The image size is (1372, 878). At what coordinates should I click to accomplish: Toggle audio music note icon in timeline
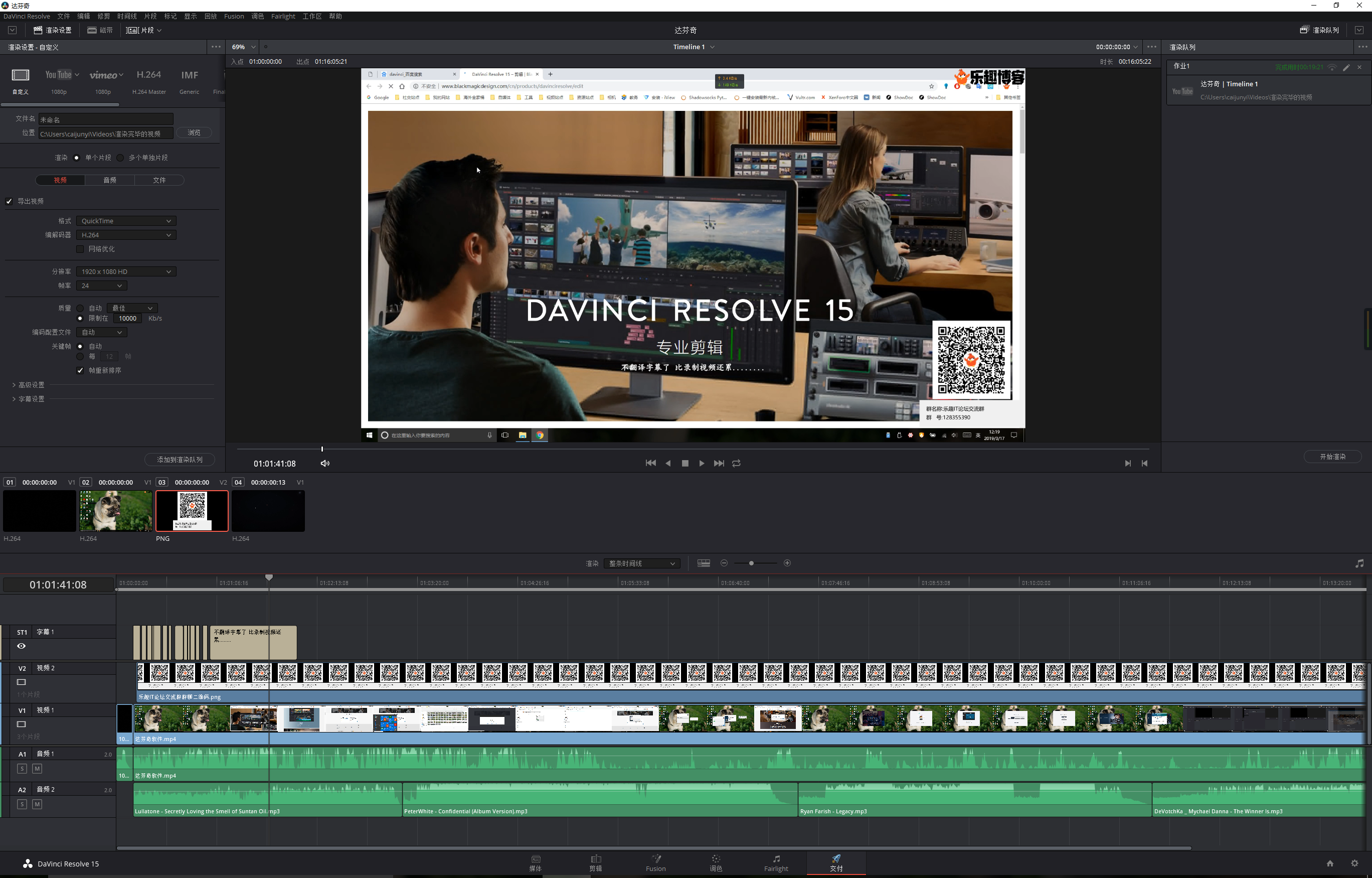point(1359,563)
